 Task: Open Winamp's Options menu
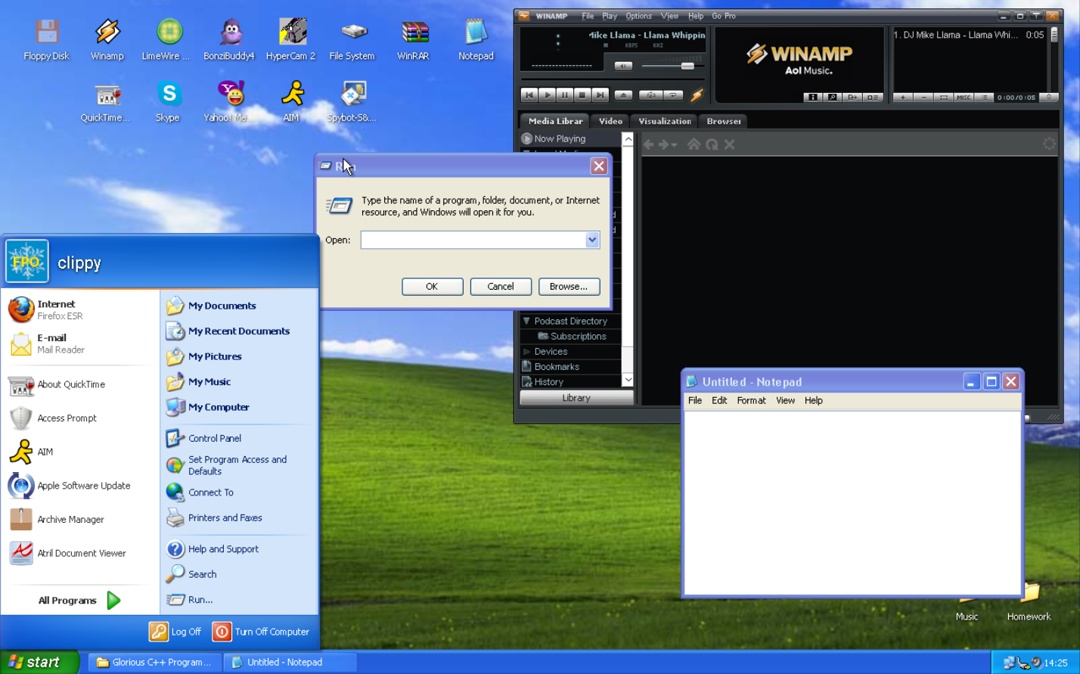[x=638, y=16]
